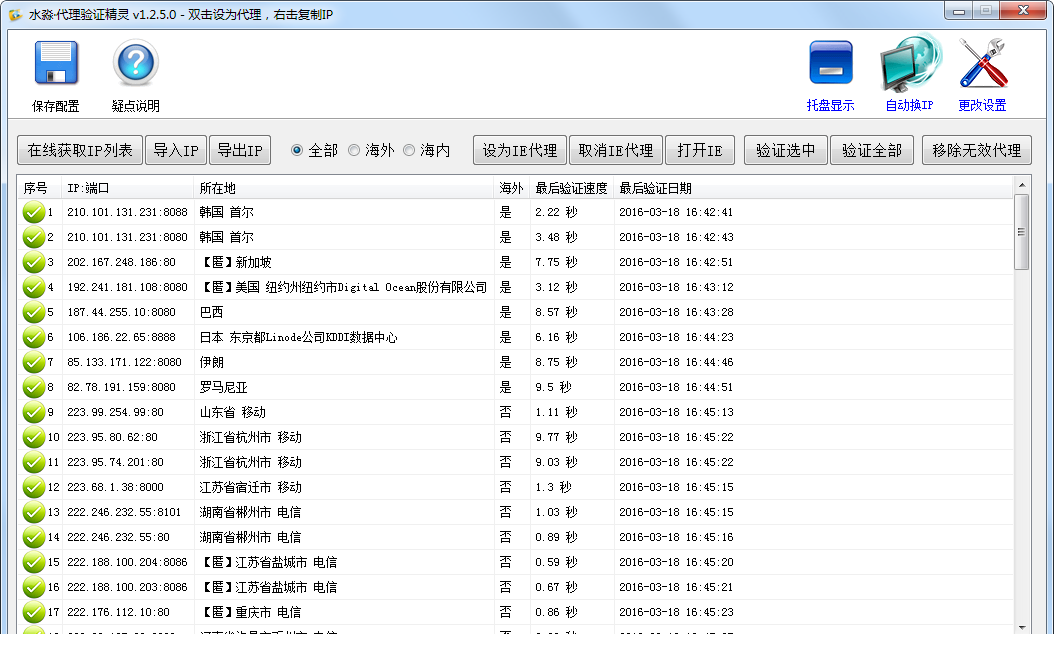Click green check icon of row 17
Screen dimensions: 1054x657
pyautogui.click(x=34, y=612)
